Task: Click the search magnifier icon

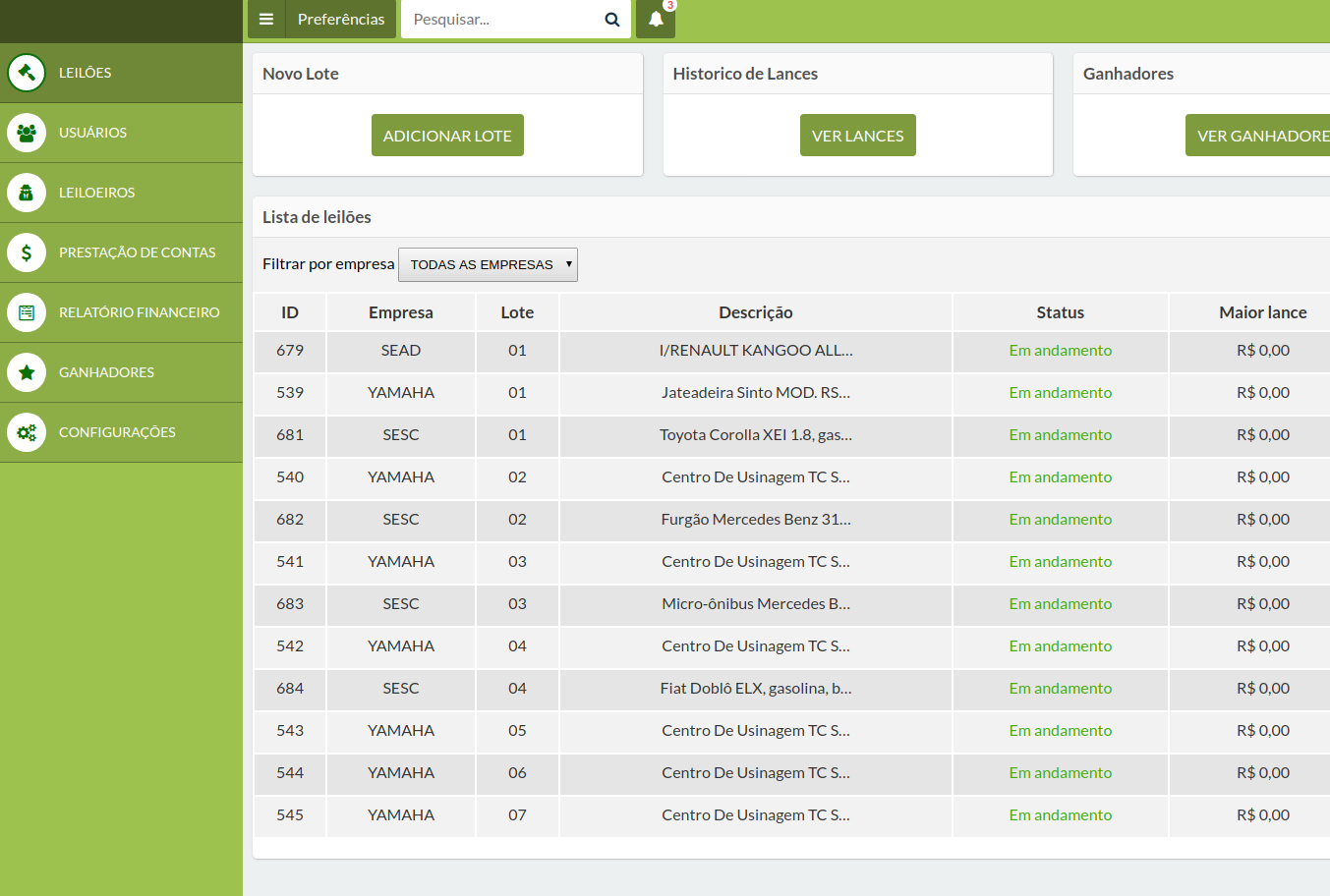Action: pyautogui.click(x=612, y=20)
